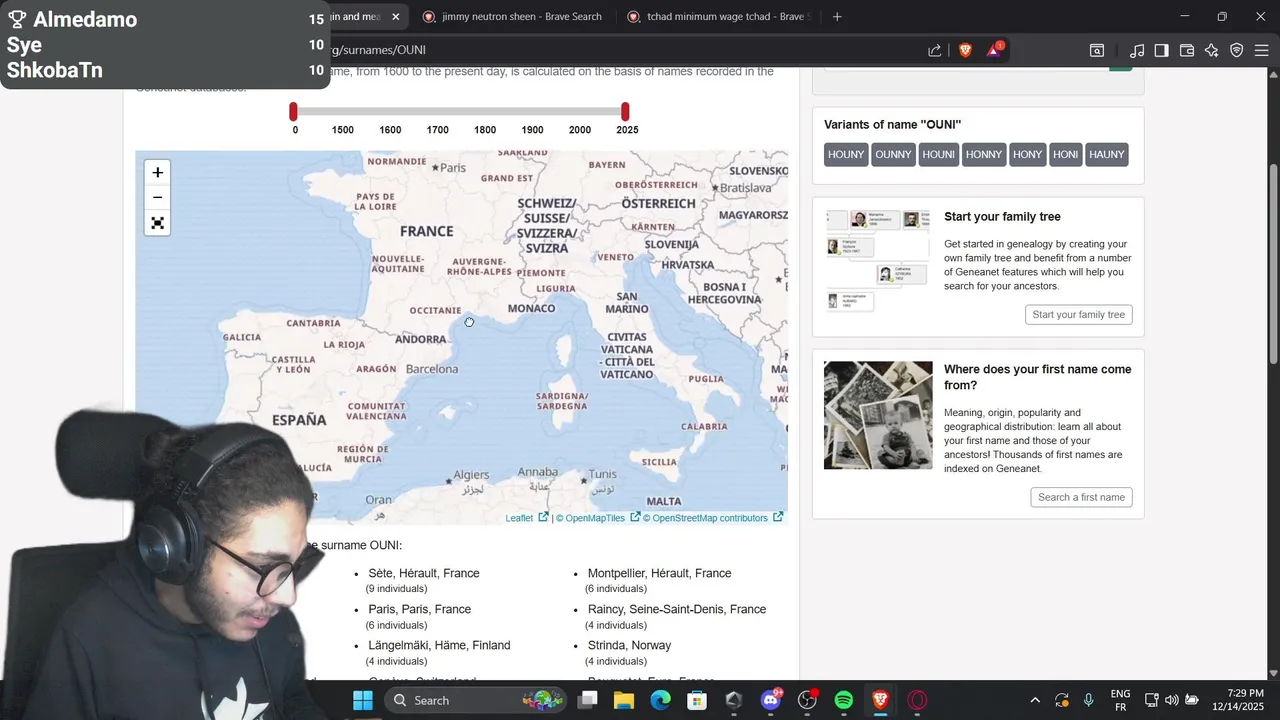This screenshot has width=1280, height=720.
Task: Open File Explorer from the taskbar
Action: coord(624,700)
